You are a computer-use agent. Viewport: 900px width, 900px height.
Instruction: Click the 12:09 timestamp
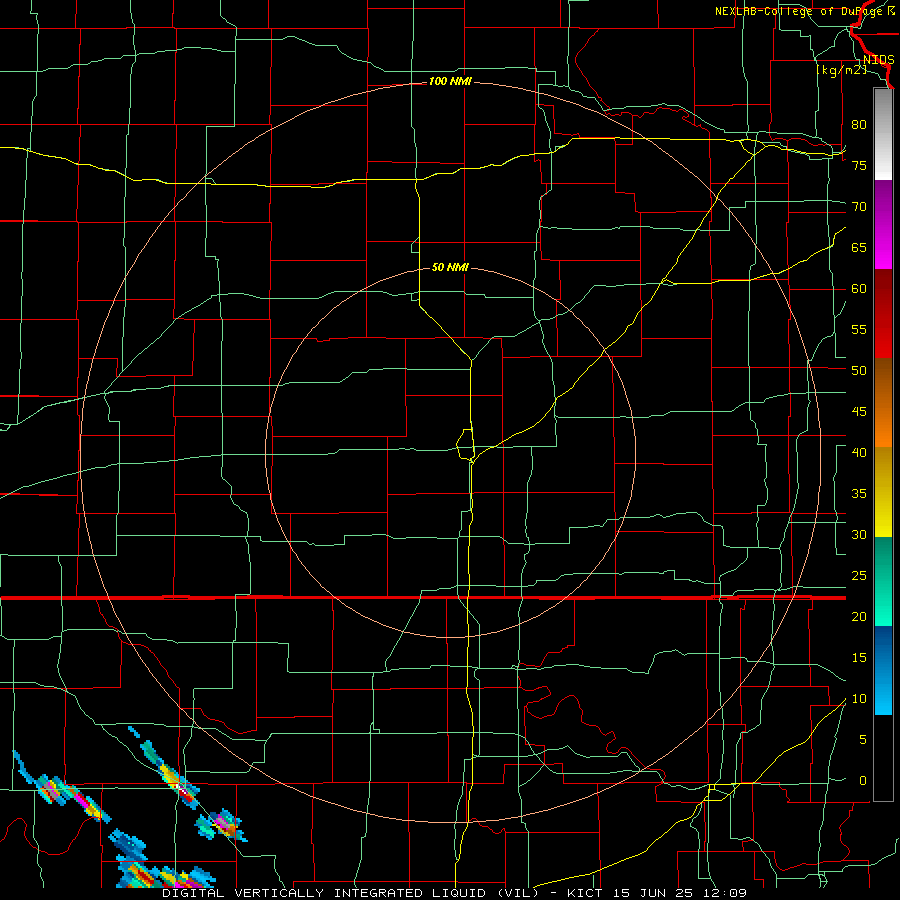(x=728, y=893)
